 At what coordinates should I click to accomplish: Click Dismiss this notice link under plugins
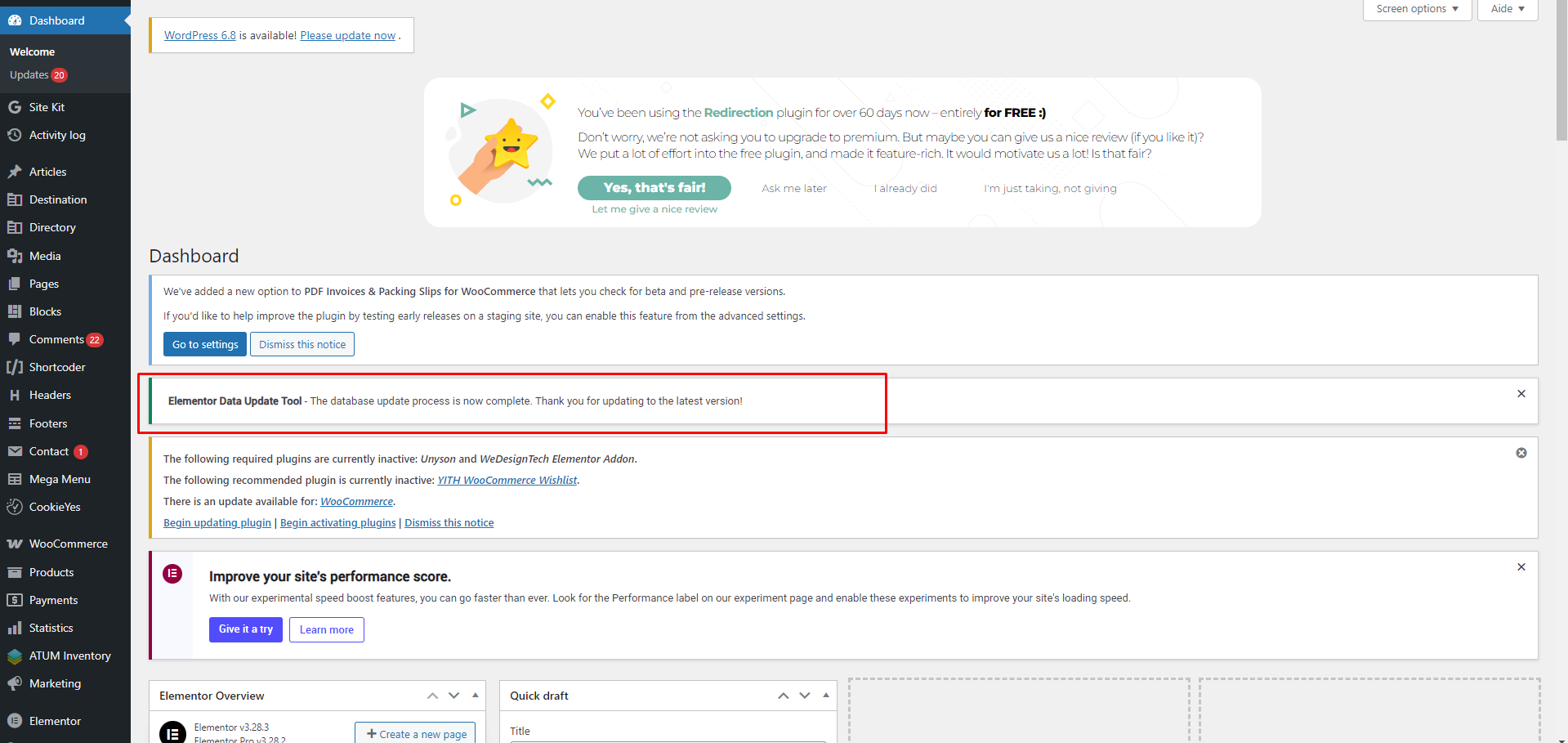(x=449, y=523)
